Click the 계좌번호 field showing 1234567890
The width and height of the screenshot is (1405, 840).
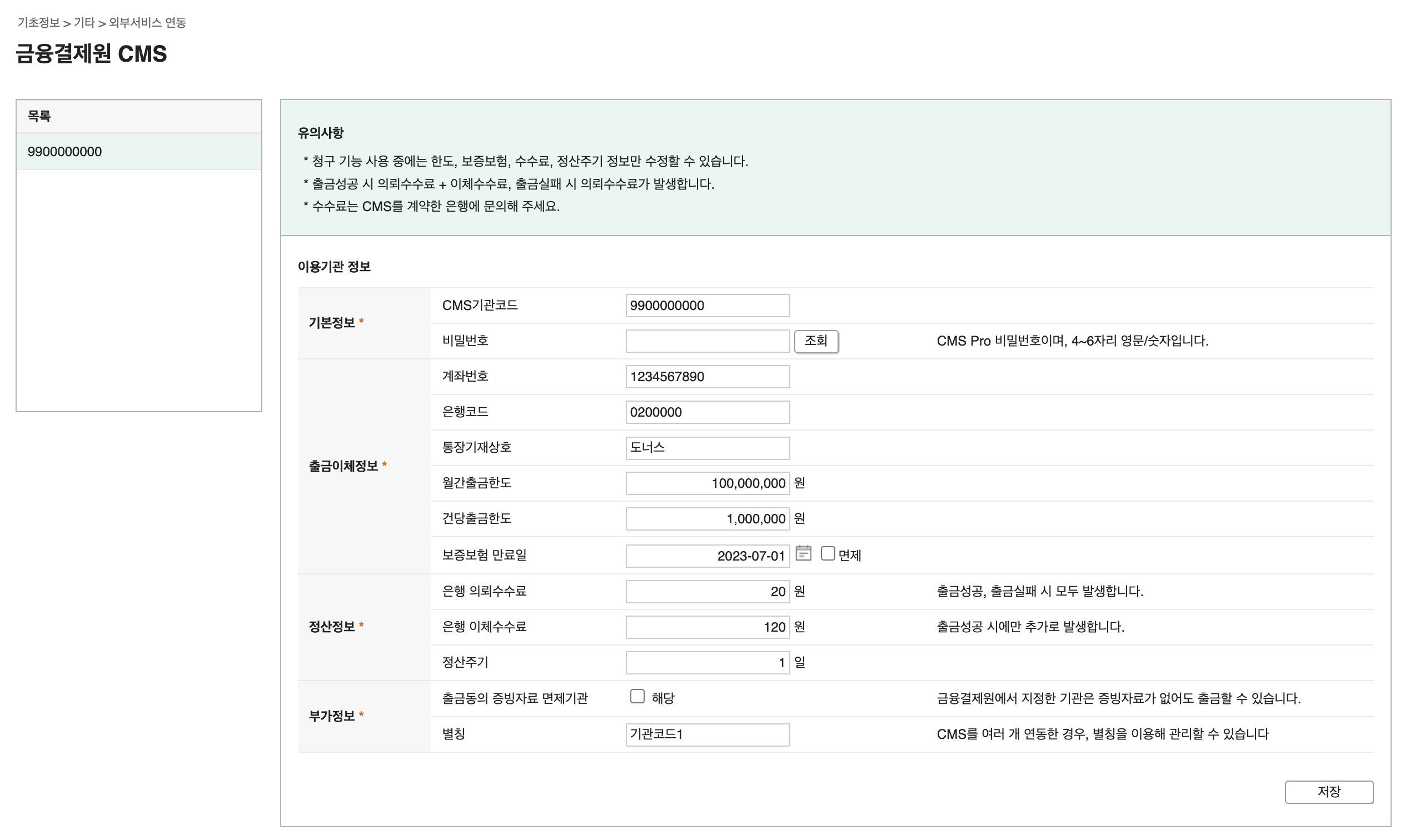click(707, 377)
